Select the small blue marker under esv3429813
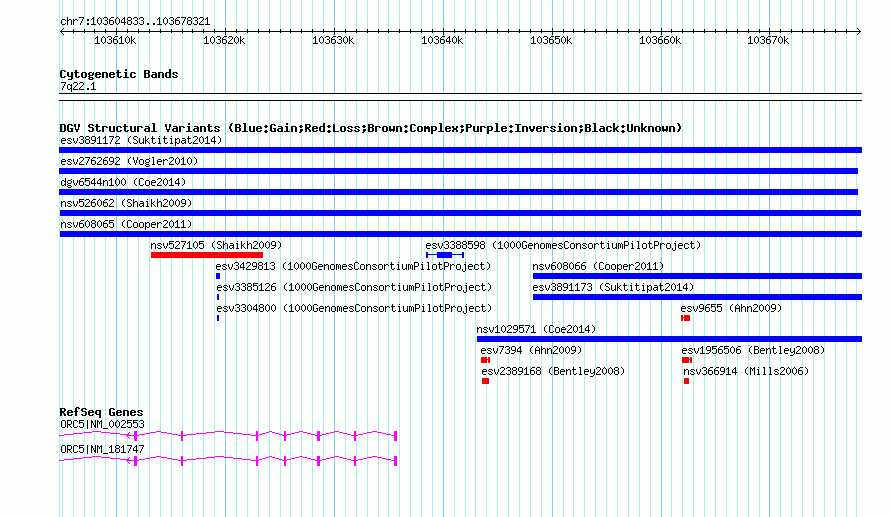 coord(218,276)
